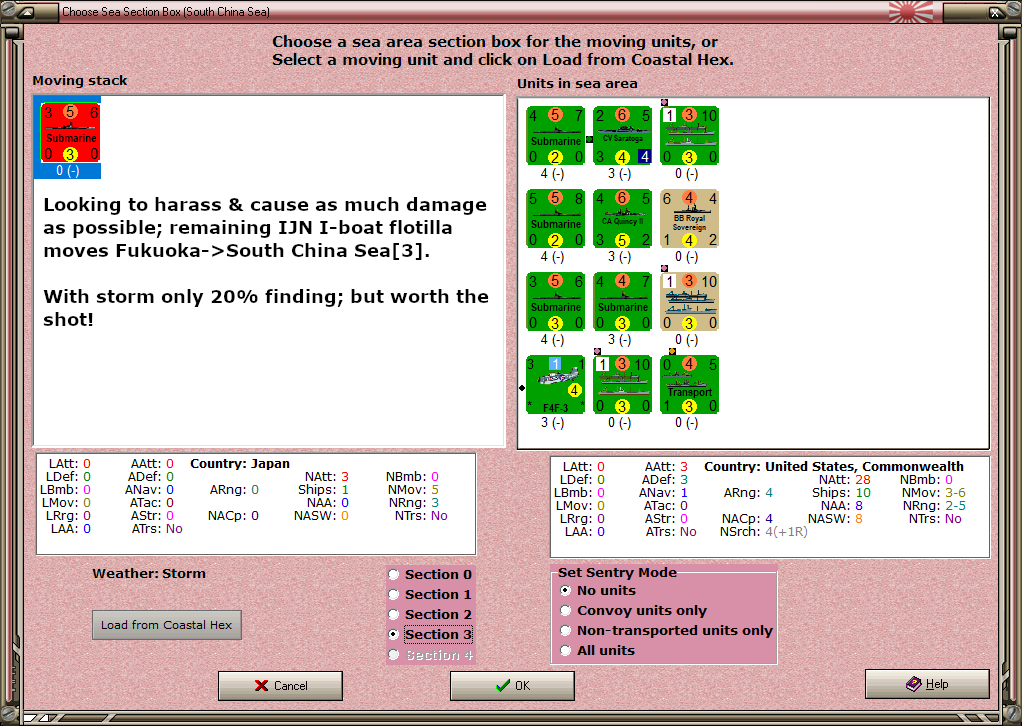The image size is (1022, 726).
Task: Select the CA Quincy II cruiser counter
Action: 622,219
